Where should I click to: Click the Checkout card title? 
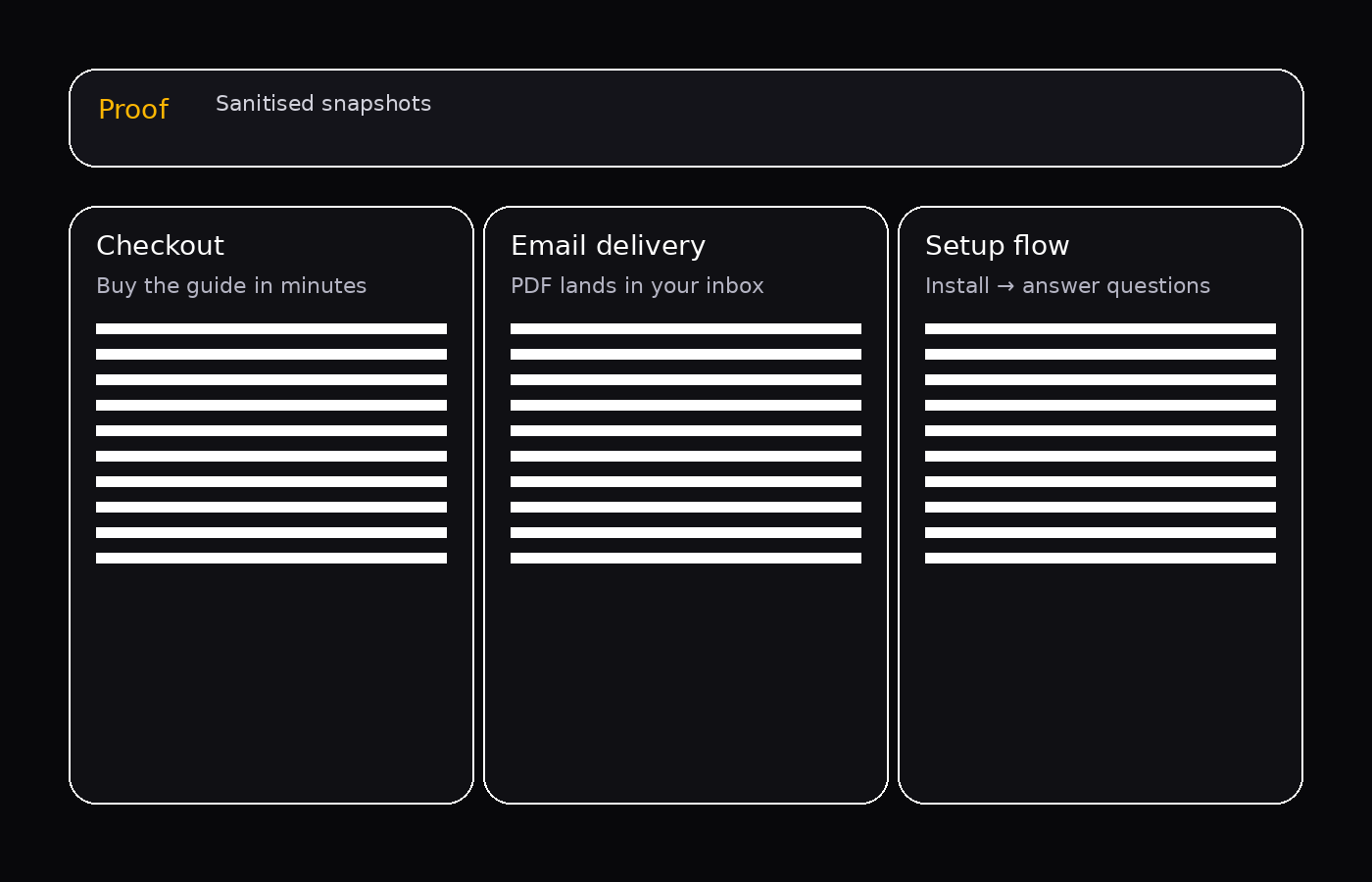(x=160, y=245)
